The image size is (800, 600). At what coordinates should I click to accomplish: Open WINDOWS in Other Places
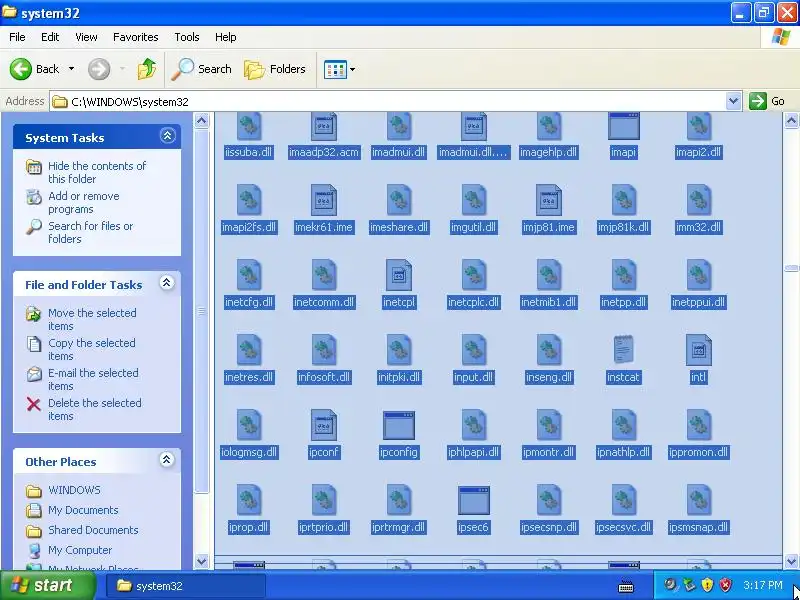74,490
